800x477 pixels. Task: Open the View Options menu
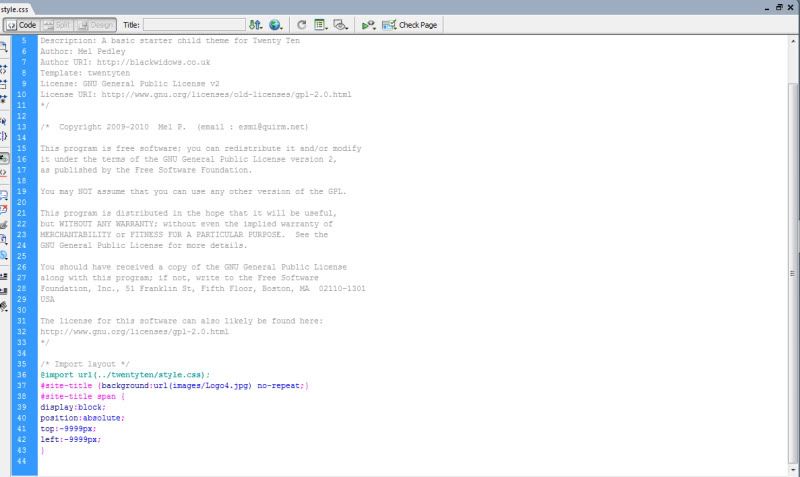coord(321,24)
